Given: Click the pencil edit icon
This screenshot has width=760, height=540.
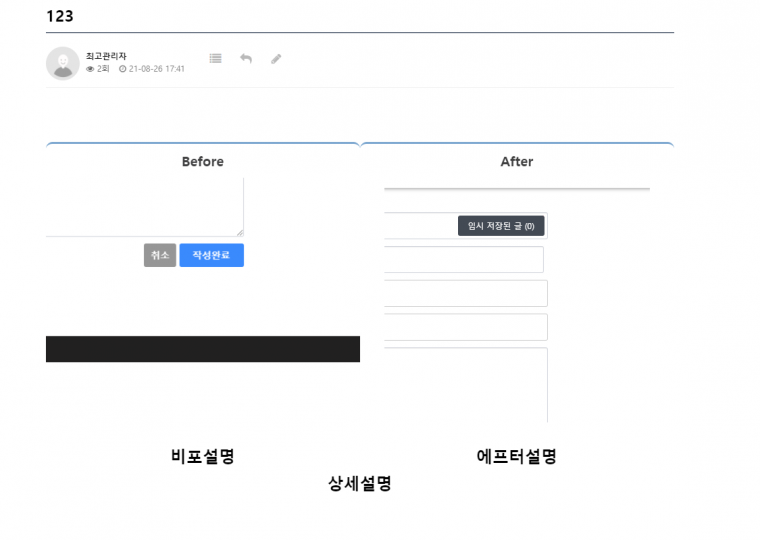Looking at the screenshot, I should (276, 59).
